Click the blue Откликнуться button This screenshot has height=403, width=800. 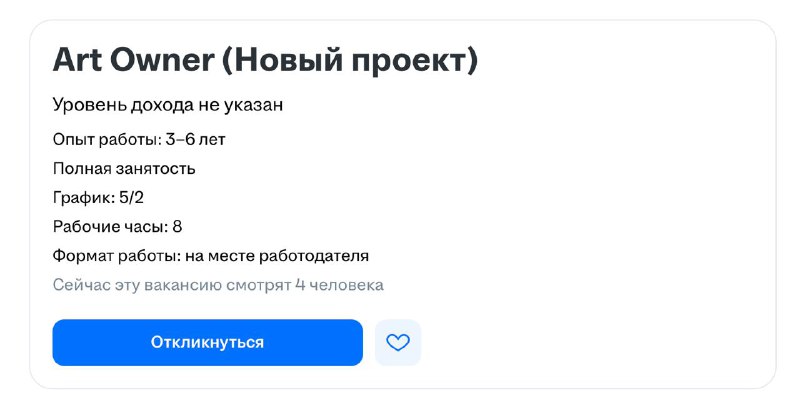pos(207,342)
